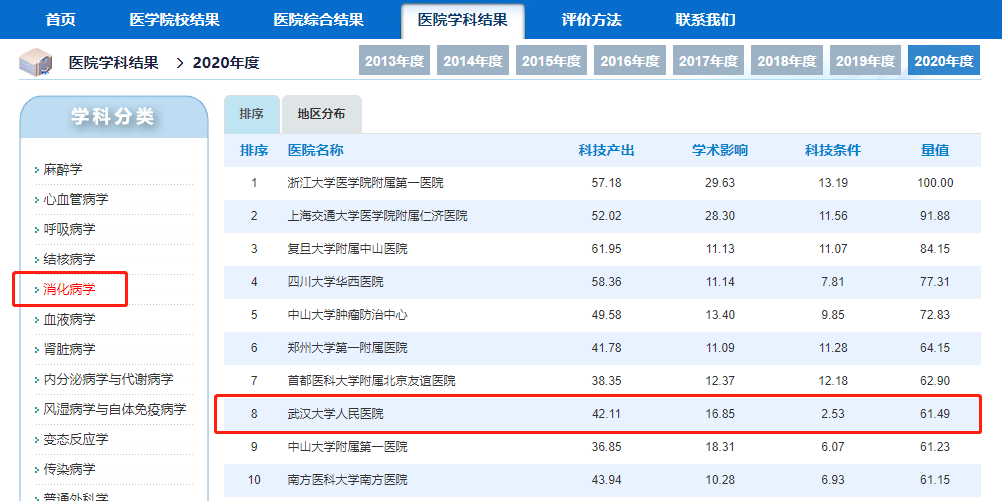The image size is (1002, 501).
Task: Click the 91.88 value for 仁济医院
Action: click(935, 216)
